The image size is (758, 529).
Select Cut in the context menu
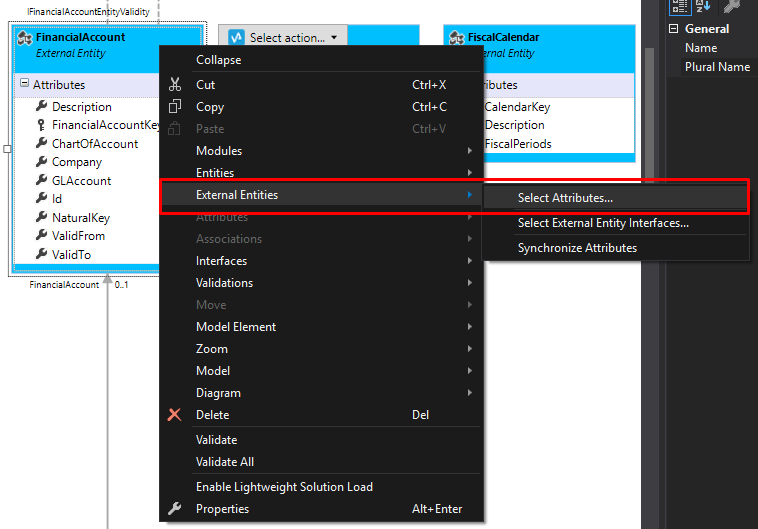coord(321,85)
